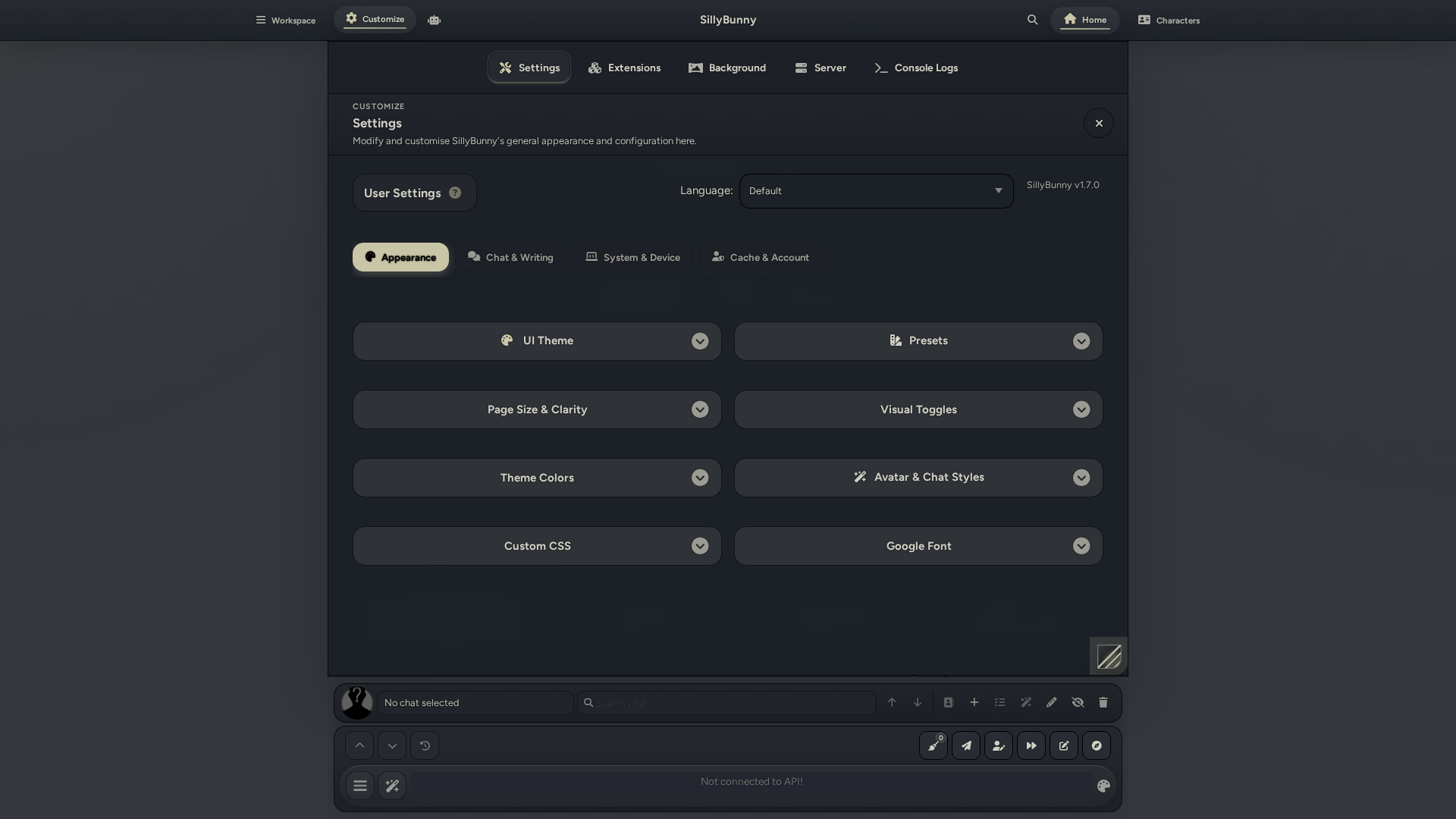
Task: Click the user-with-pen icon button
Action: (999, 745)
